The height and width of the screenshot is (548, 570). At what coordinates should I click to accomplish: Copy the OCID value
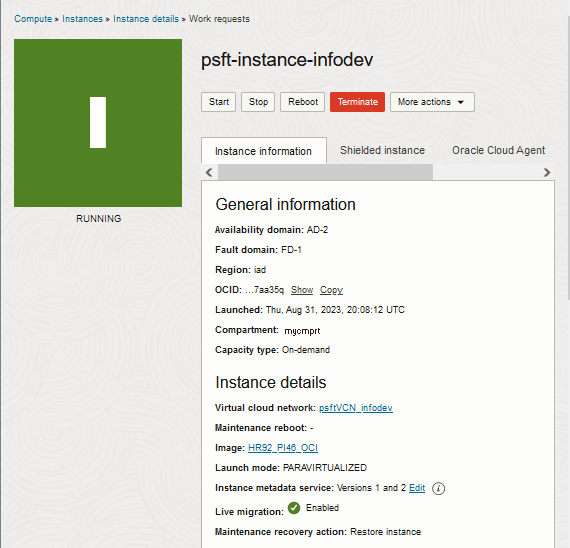pos(331,290)
